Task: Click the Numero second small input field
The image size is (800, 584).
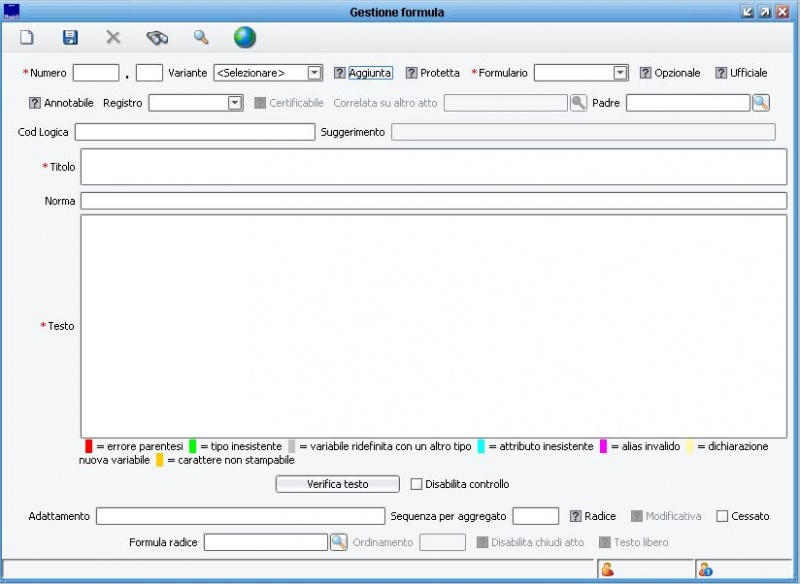Action: (149, 73)
